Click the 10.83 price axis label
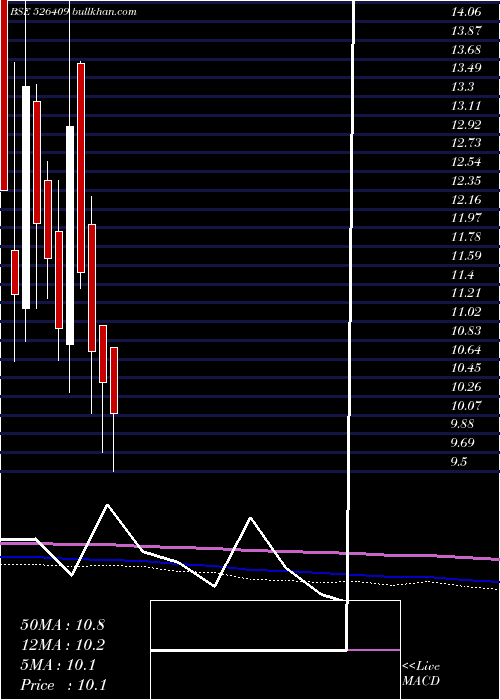 (x=466, y=331)
